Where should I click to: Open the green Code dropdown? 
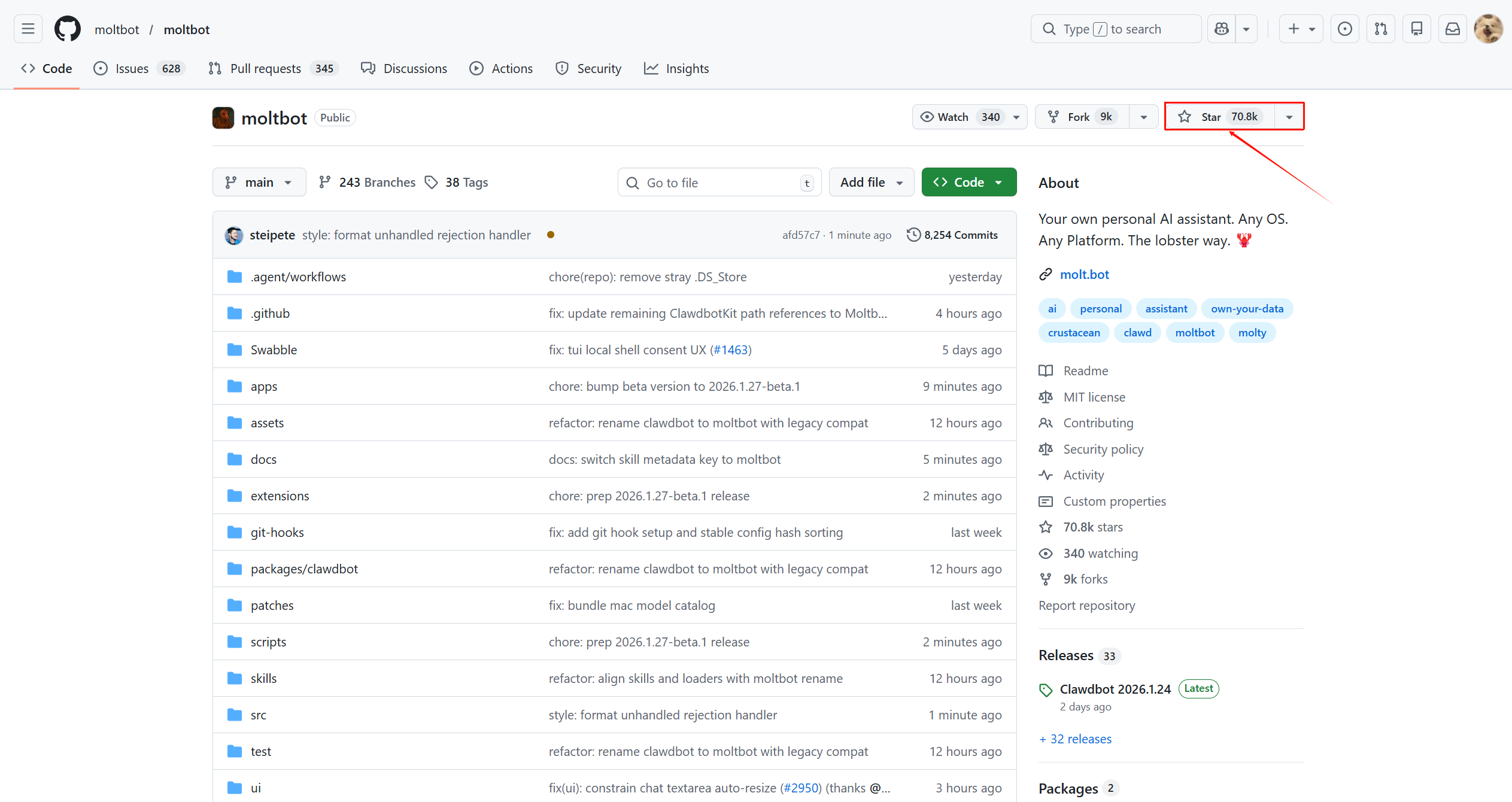point(968,183)
